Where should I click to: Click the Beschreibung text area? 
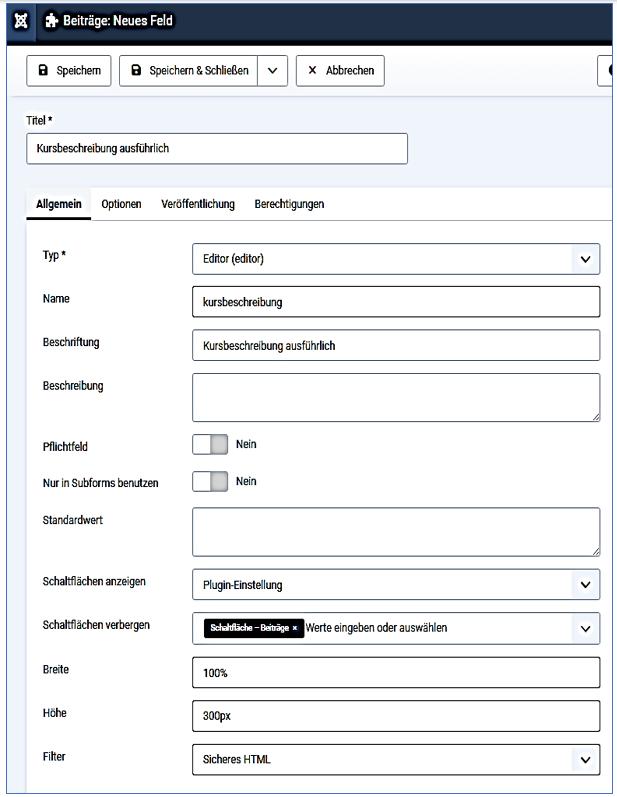pos(395,397)
